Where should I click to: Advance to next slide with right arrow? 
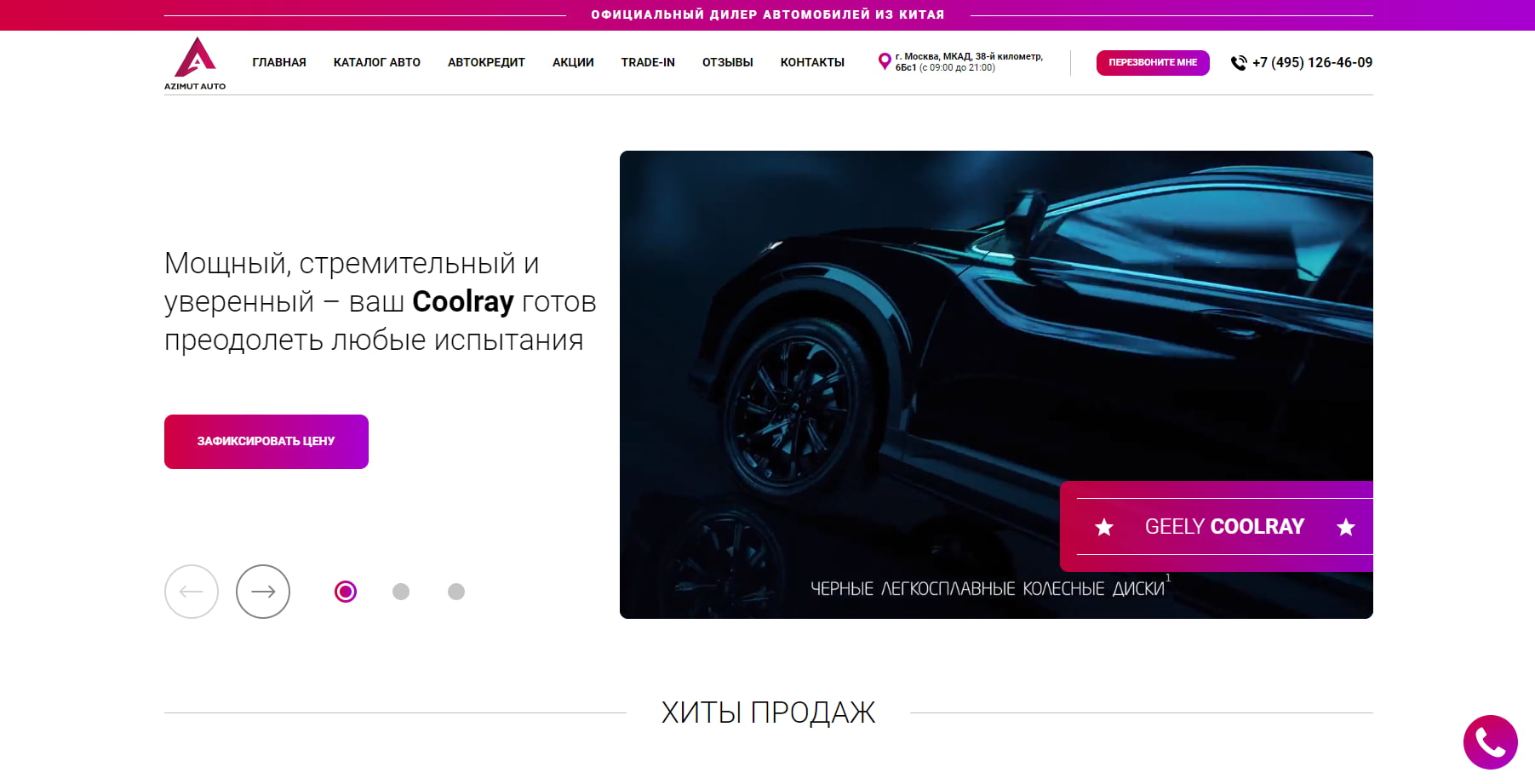pyautogui.click(x=263, y=592)
